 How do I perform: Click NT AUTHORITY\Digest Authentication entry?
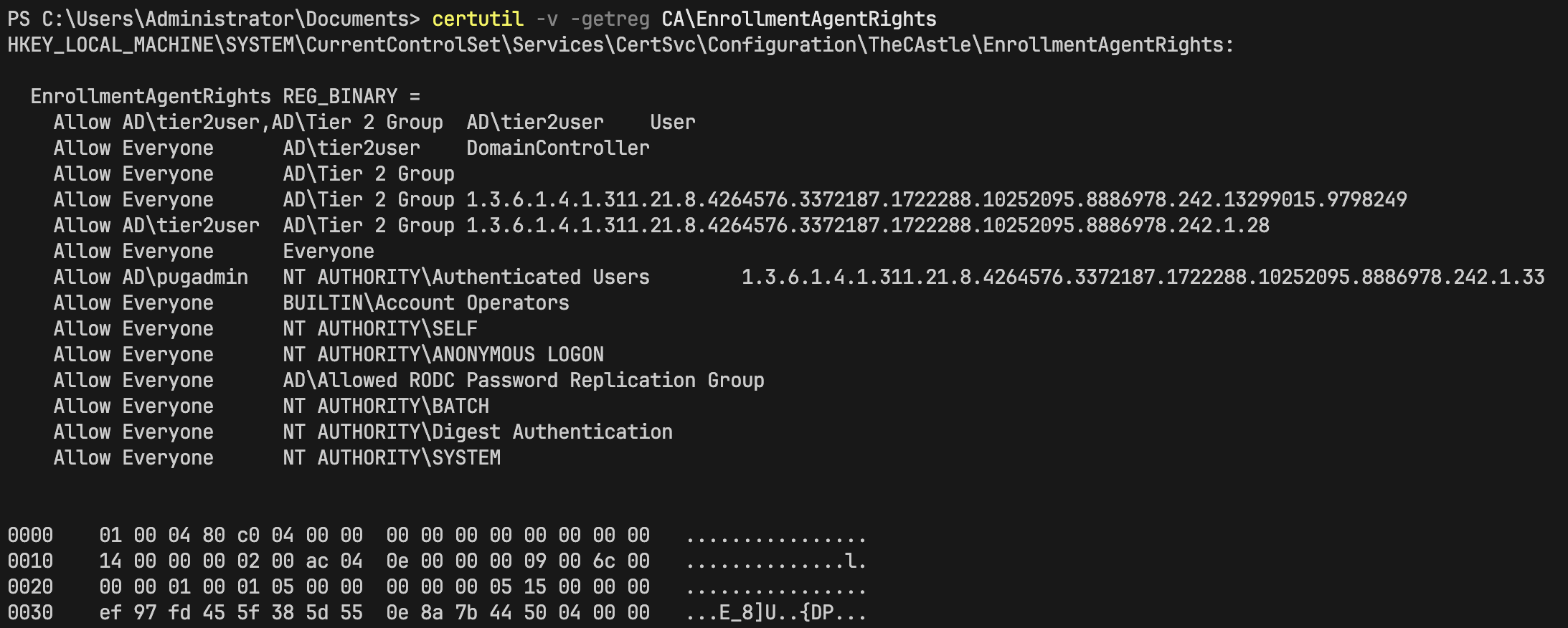(478, 432)
